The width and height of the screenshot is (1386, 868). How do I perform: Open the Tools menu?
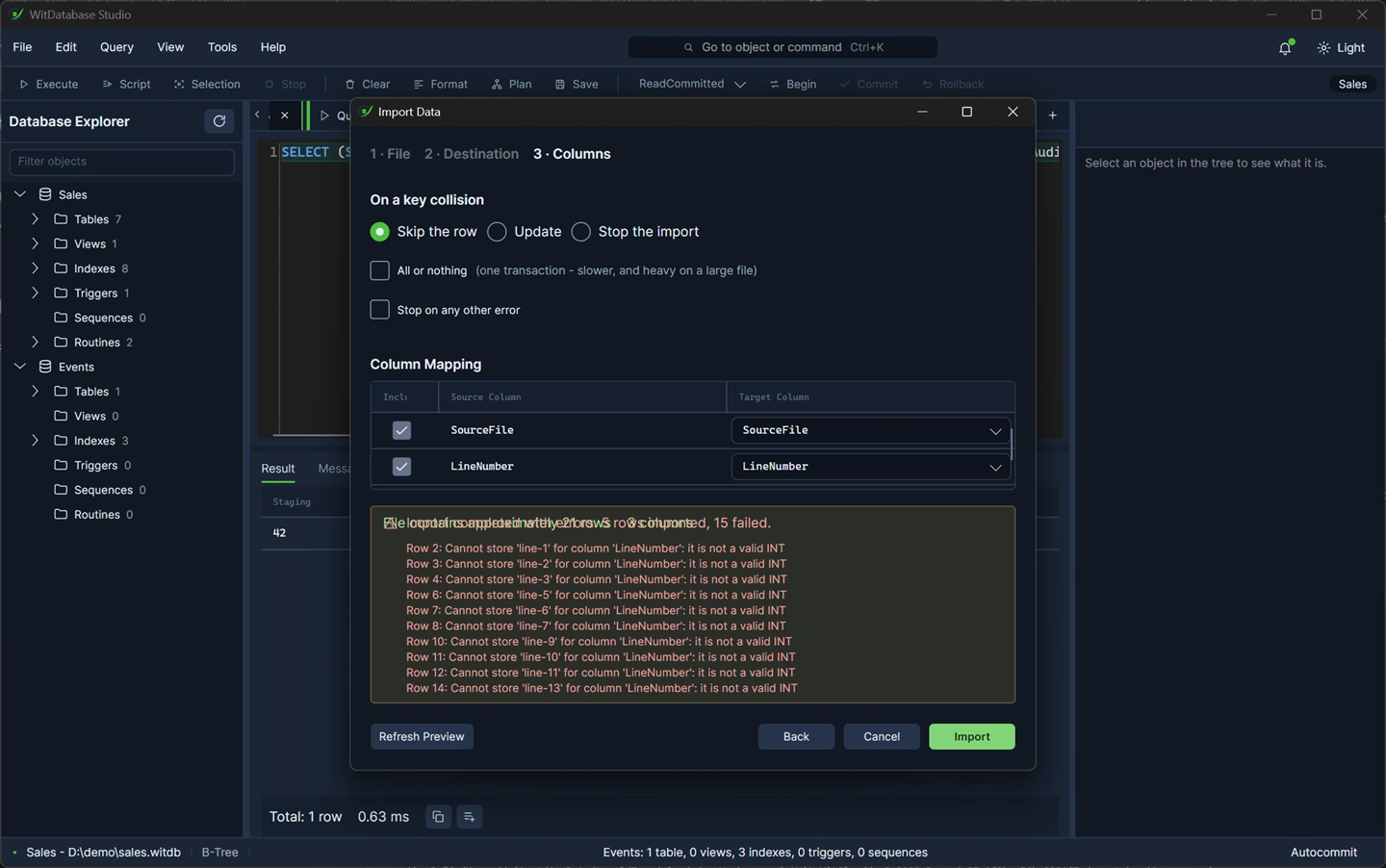tap(222, 47)
